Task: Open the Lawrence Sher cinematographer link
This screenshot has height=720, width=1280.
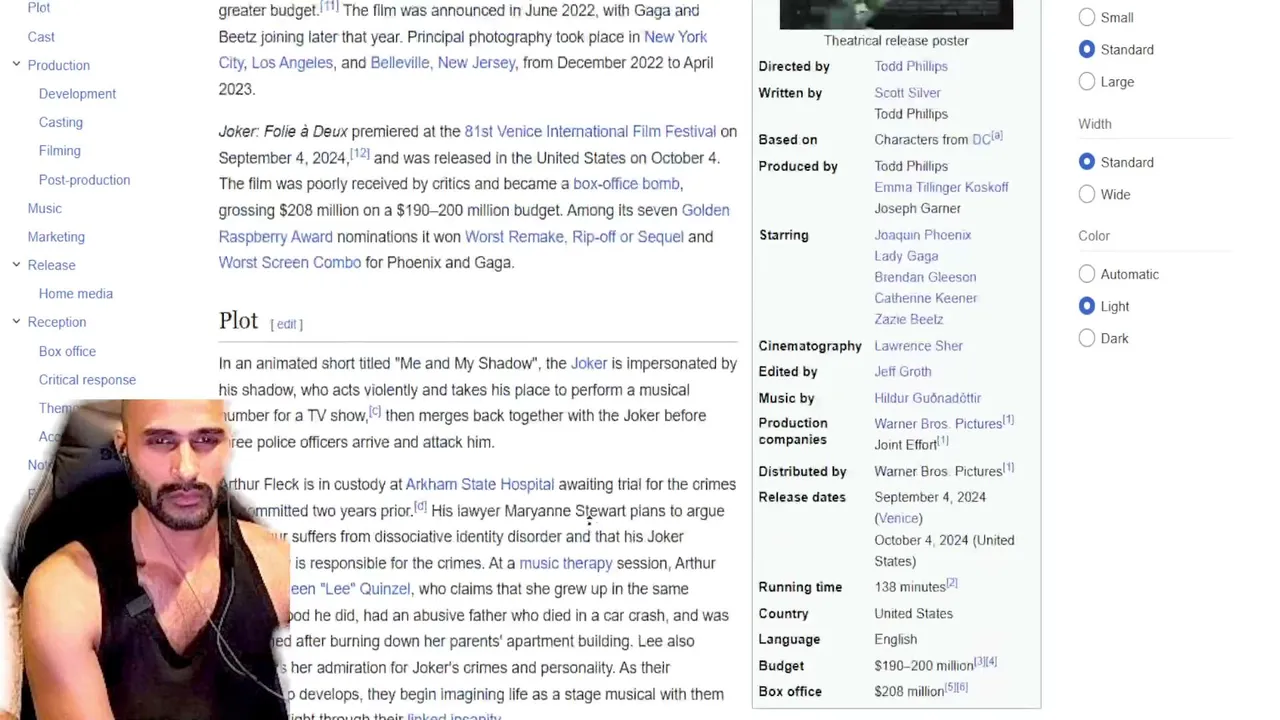Action: (x=919, y=346)
